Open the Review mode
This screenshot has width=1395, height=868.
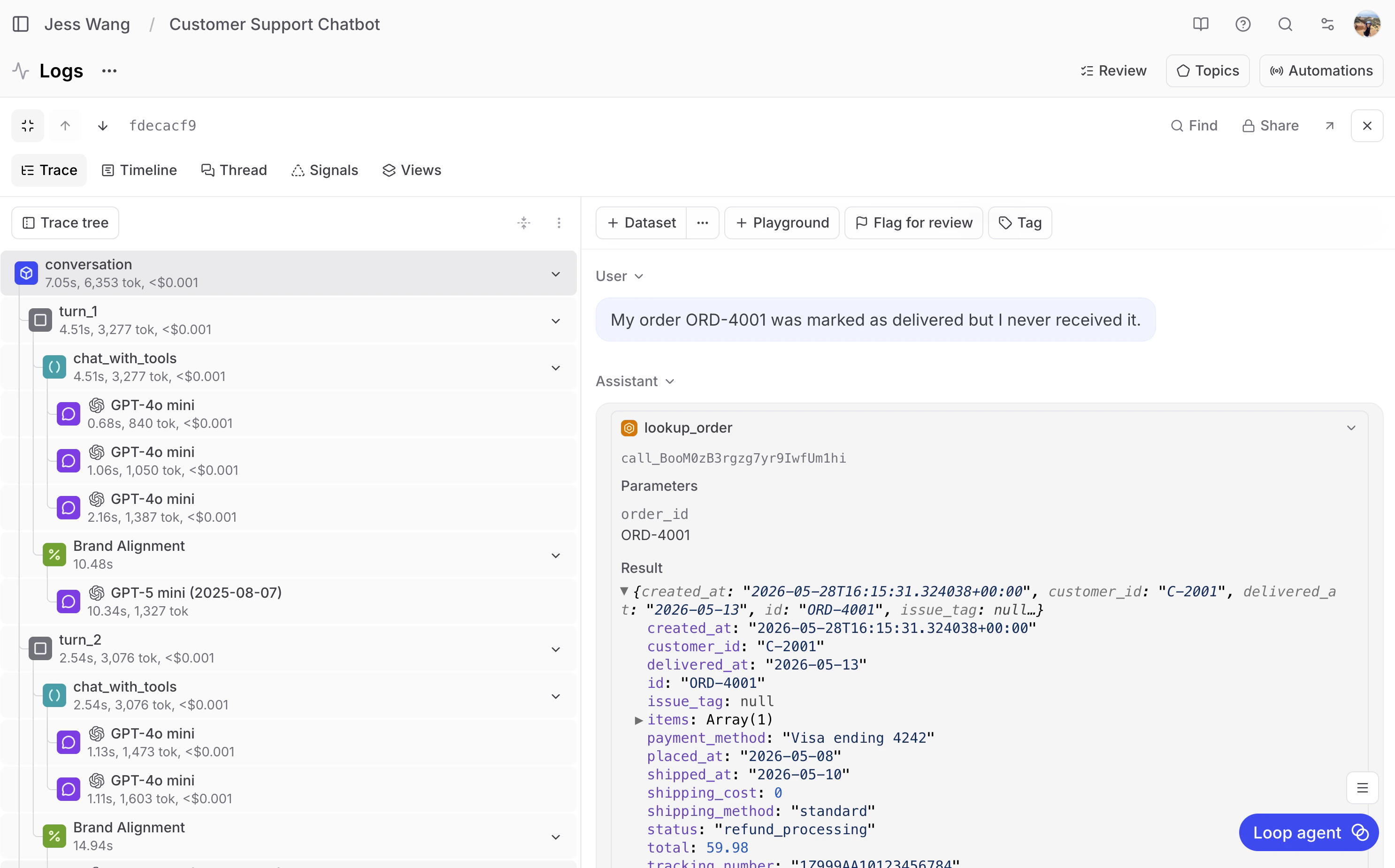tap(1113, 70)
